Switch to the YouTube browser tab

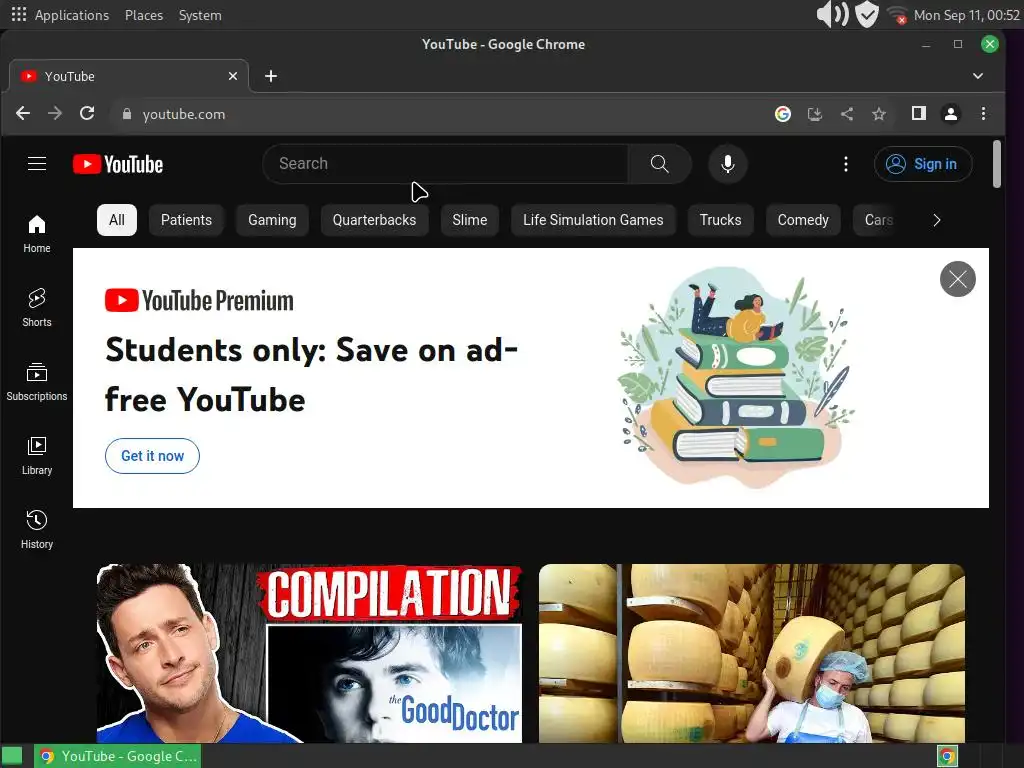129,76
